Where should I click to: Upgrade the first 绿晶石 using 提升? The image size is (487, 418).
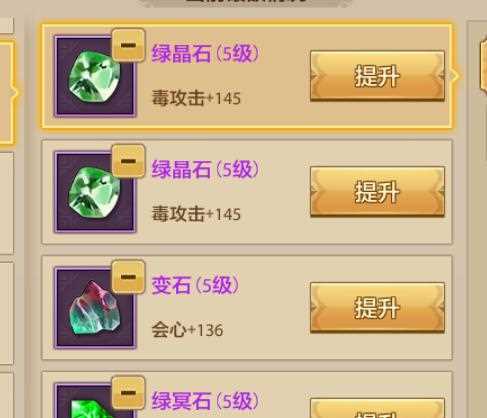click(x=377, y=76)
